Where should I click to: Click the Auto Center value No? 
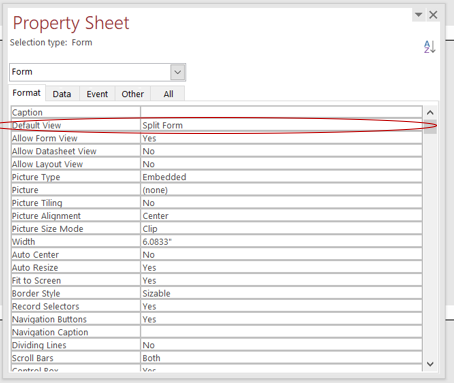pyautogui.click(x=281, y=255)
